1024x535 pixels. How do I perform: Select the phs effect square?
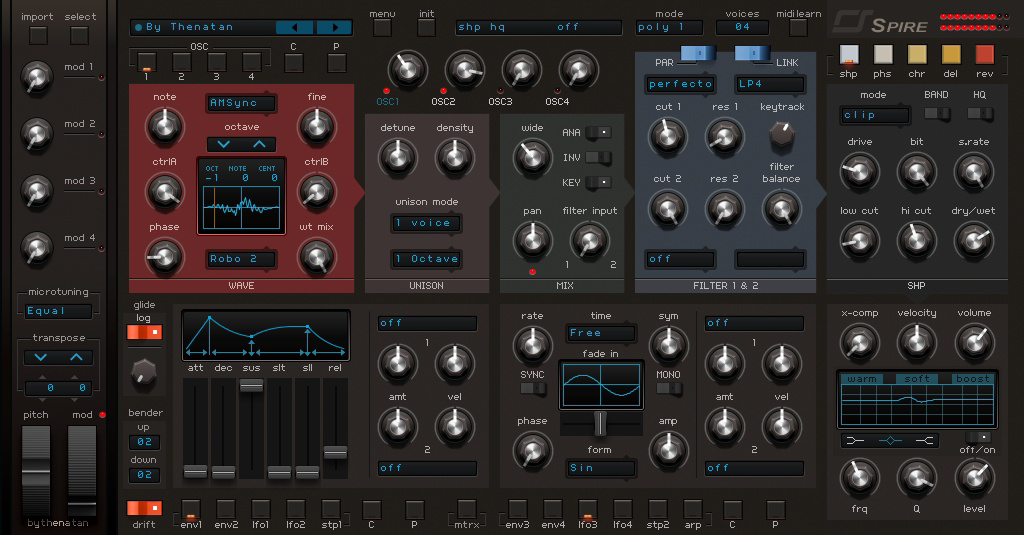pyautogui.click(x=882, y=55)
